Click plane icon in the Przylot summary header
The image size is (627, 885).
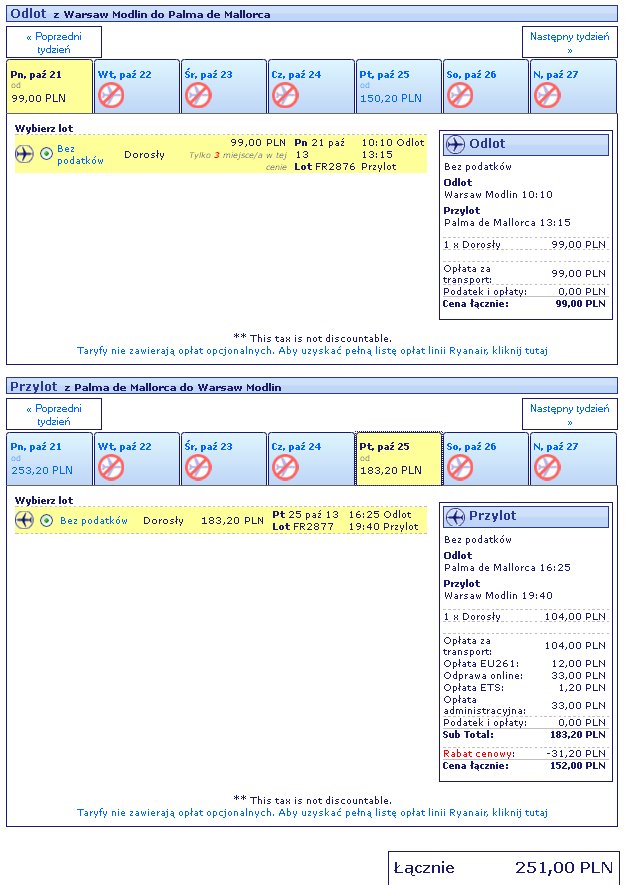pyautogui.click(x=455, y=516)
